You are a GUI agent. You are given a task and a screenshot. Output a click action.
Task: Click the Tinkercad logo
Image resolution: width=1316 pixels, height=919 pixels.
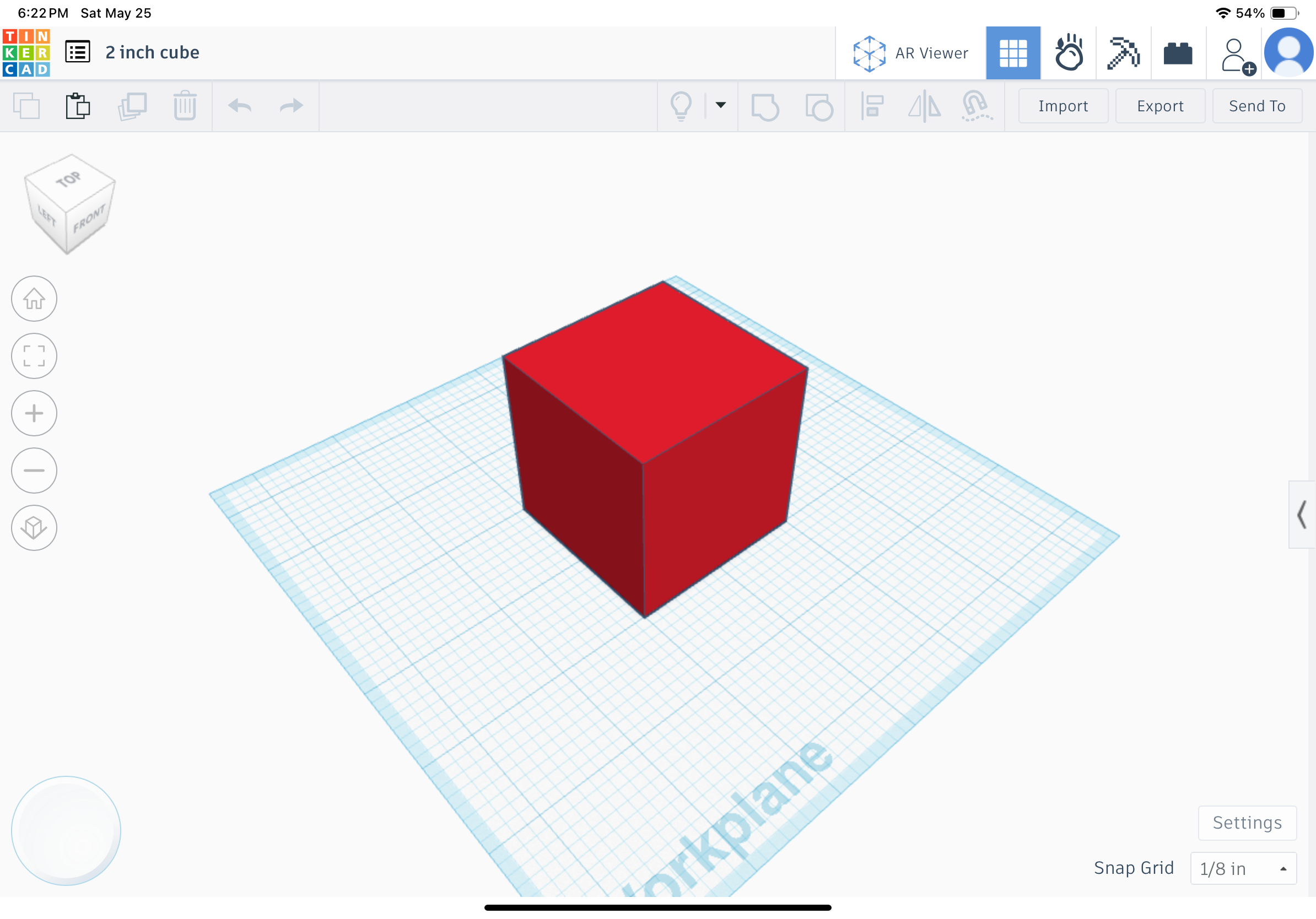(x=26, y=52)
